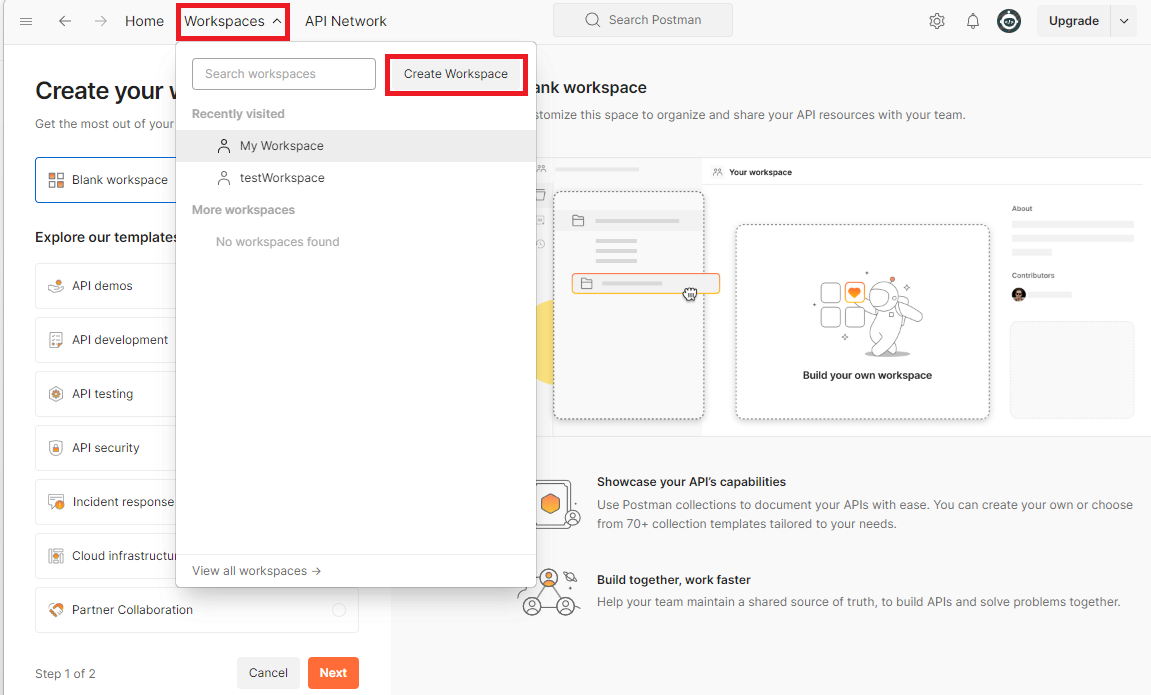Go back with the left arrow
Image resolution: width=1151 pixels, height=695 pixels.
point(65,21)
